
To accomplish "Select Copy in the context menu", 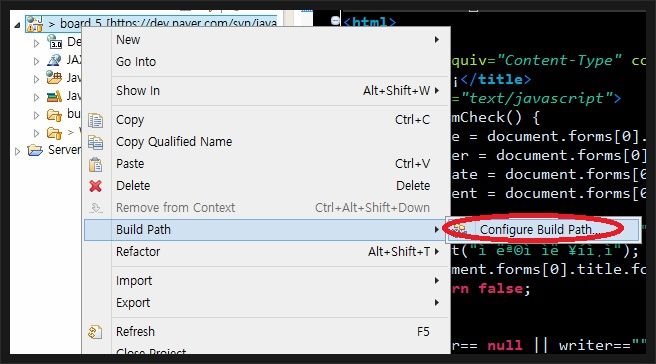I will tap(266, 120).
